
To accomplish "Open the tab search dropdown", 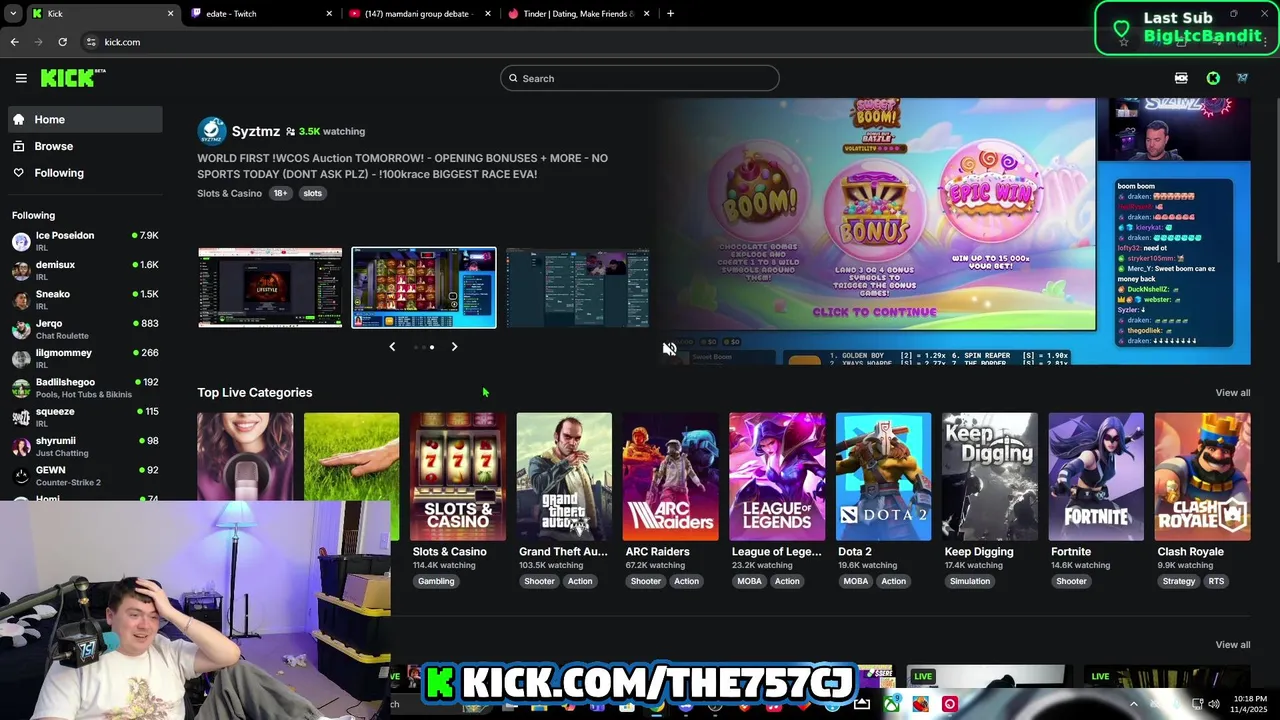I will 13,14.
